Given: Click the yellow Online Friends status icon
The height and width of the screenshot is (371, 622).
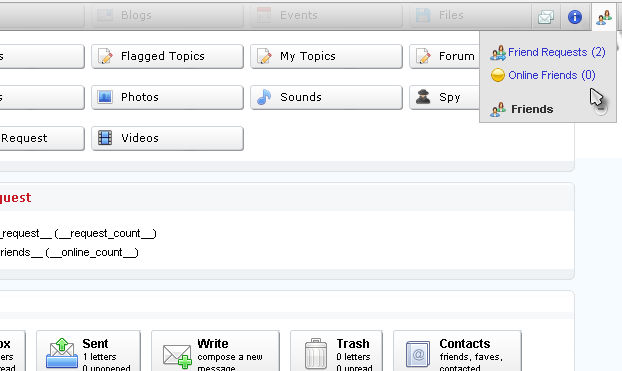Looking at the screenshot, I should [x=497, y=75].
